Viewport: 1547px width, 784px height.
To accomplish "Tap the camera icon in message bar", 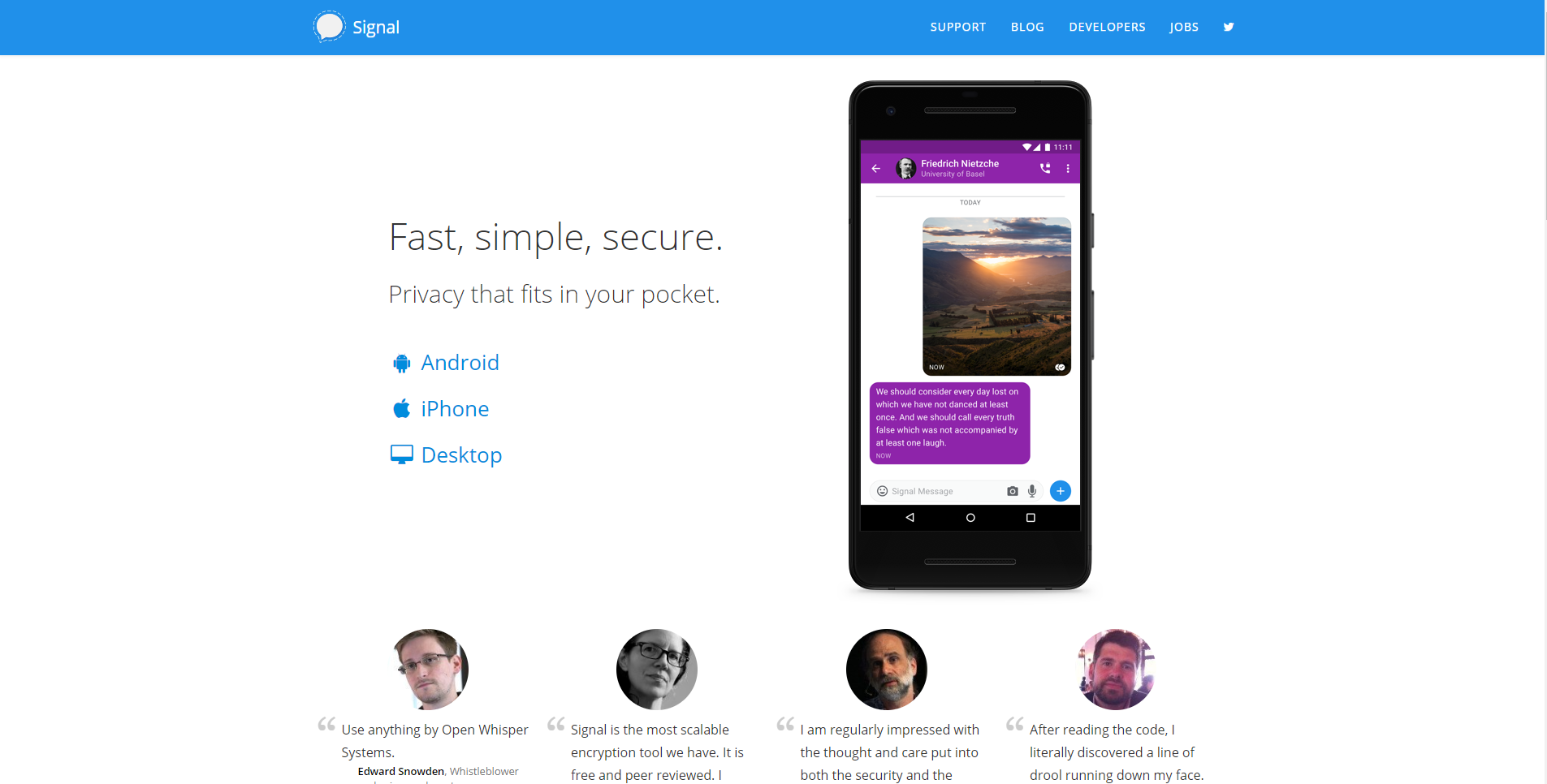I will [1012, 491].
